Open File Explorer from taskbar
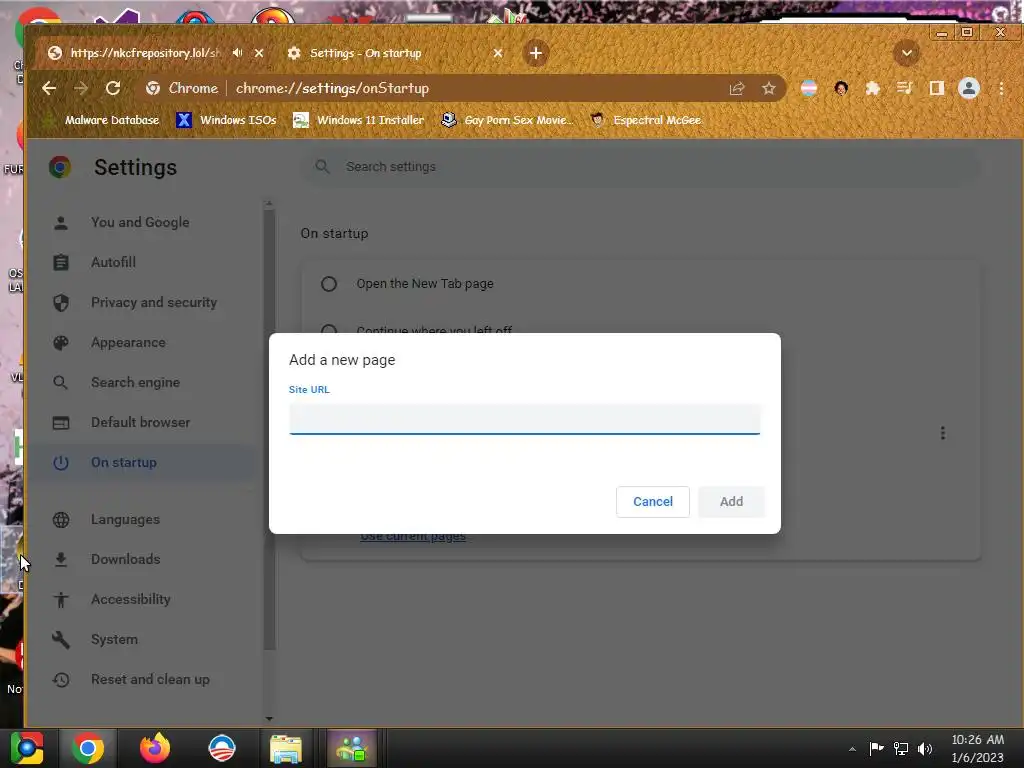The height and width of the screenshot is (768, 1024). click(x=285, y=748)
